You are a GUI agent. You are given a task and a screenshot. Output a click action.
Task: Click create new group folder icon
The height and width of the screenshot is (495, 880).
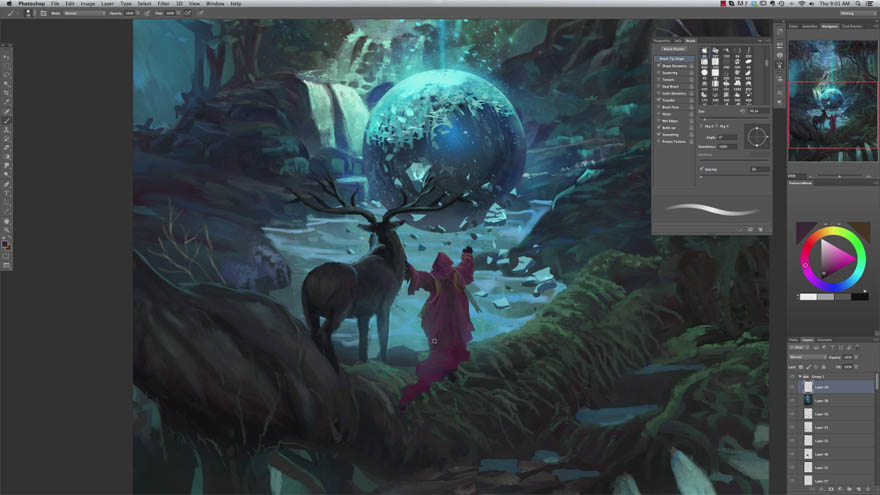(x=849, y=489)
